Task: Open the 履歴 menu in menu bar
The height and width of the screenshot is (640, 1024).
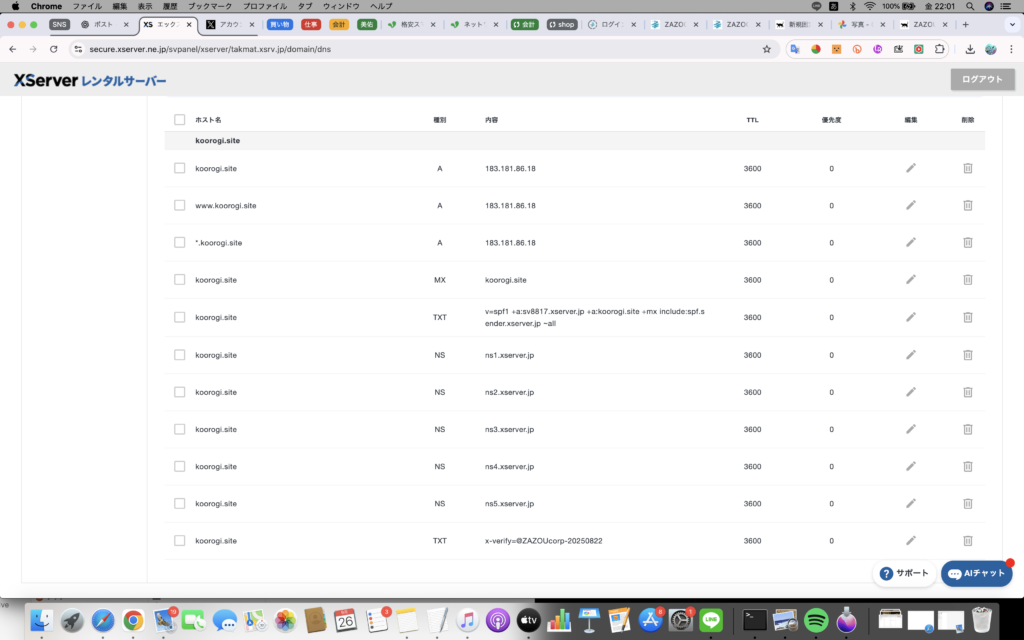Action: tap(170, 6)
